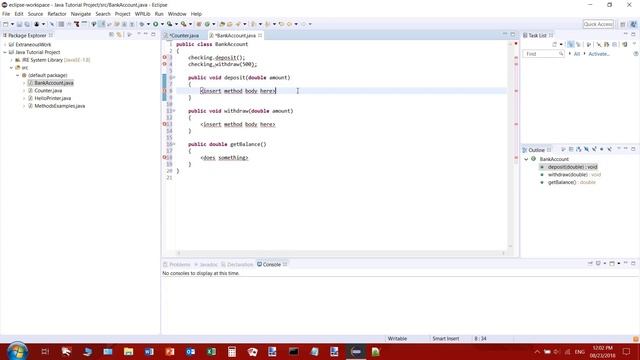Click Windows Start button
Screen dimensions: 640x360
[x=17, y=351]
